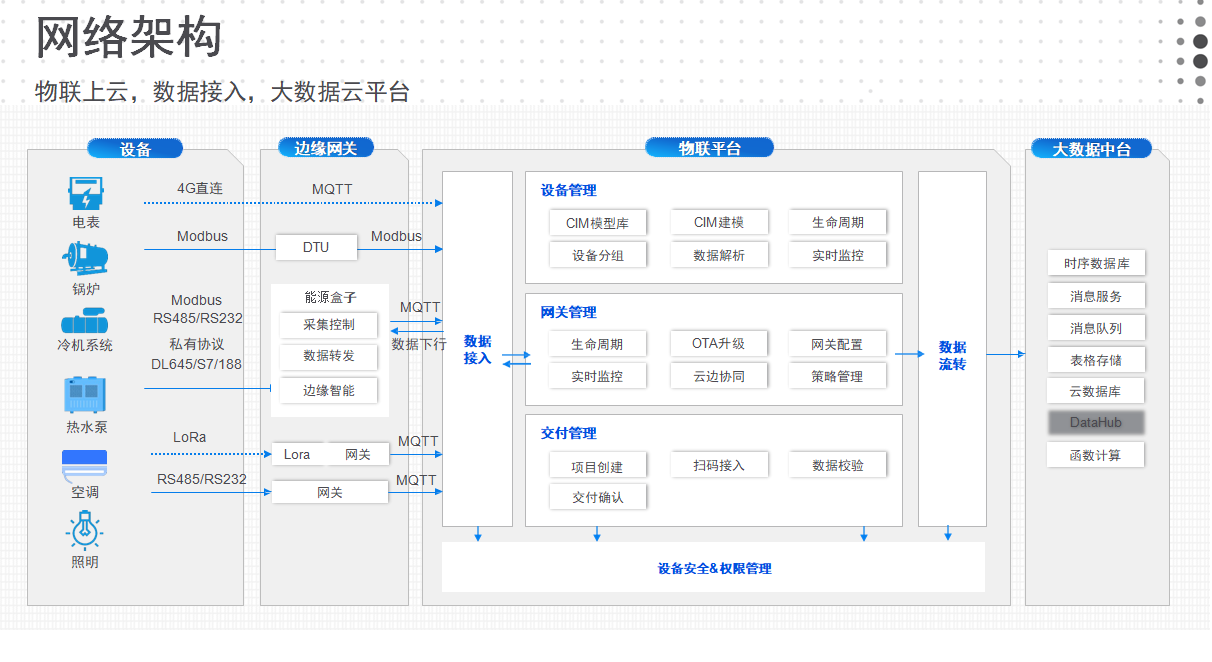This screenshot has height=662, width=1212.
Task: Select the lighting bulb icon
Action: (x=85, y=530)
